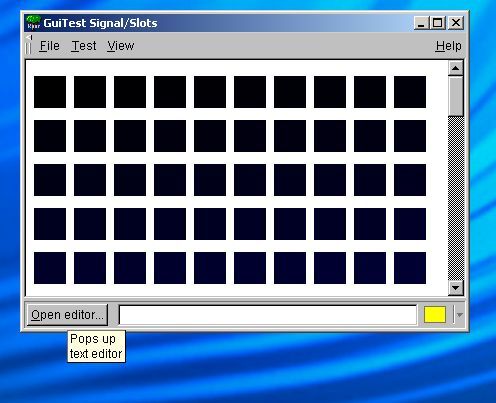Click the vertical scrollbar thumb
This screenshot has width=496, height=403.
456,96
